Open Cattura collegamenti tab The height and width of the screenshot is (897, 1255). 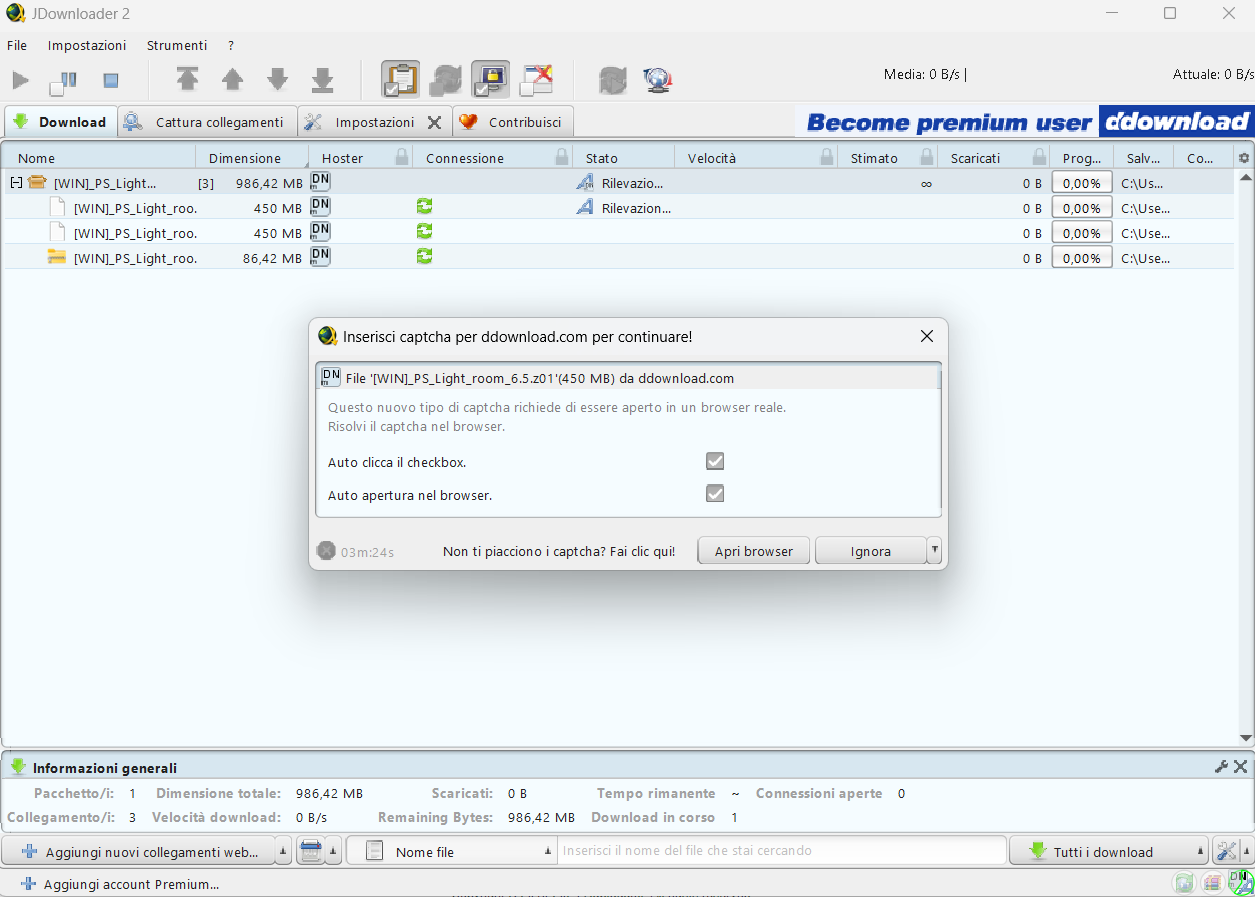(x=207, y=122)
